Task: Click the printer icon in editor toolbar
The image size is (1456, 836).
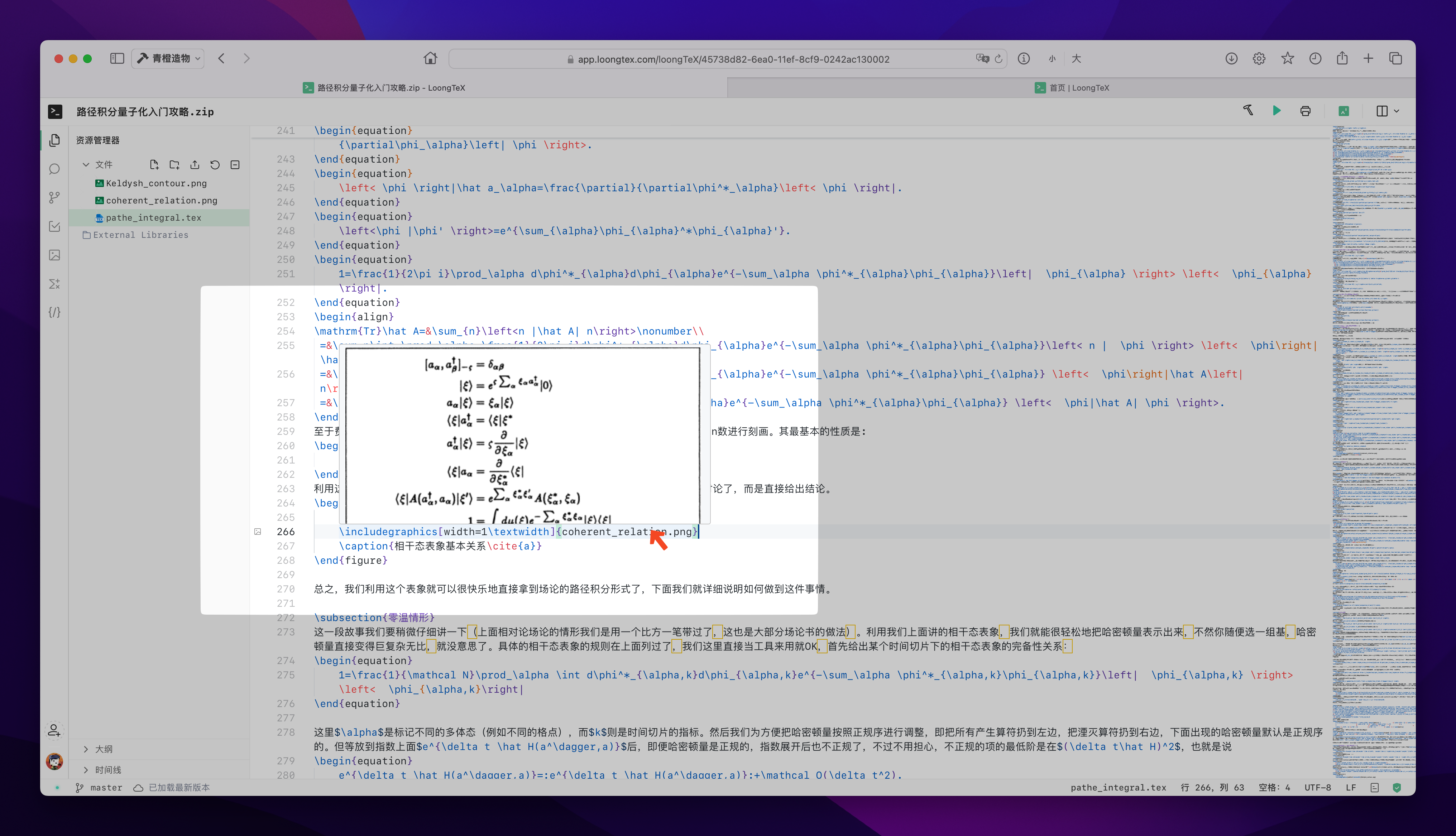Action: (1305, 111)
